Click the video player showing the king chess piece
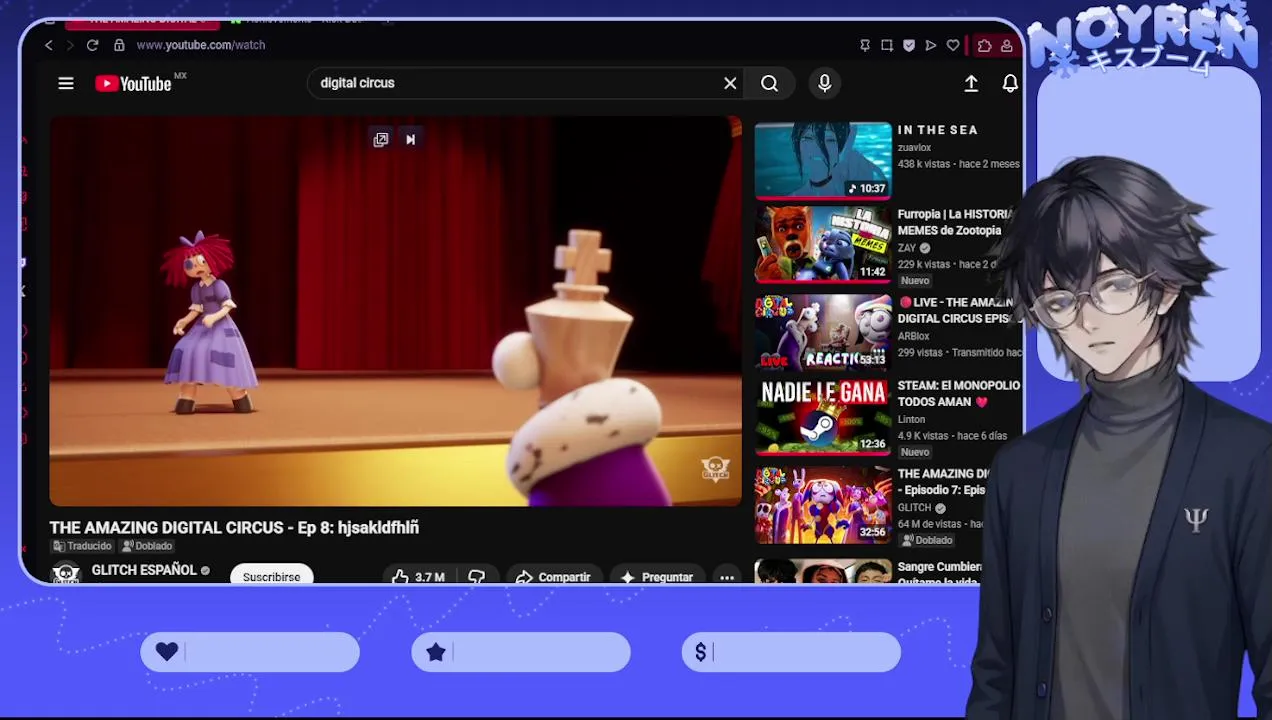Screen dimensions: 1272x720 pyautogui.click(x=396, y=311)
